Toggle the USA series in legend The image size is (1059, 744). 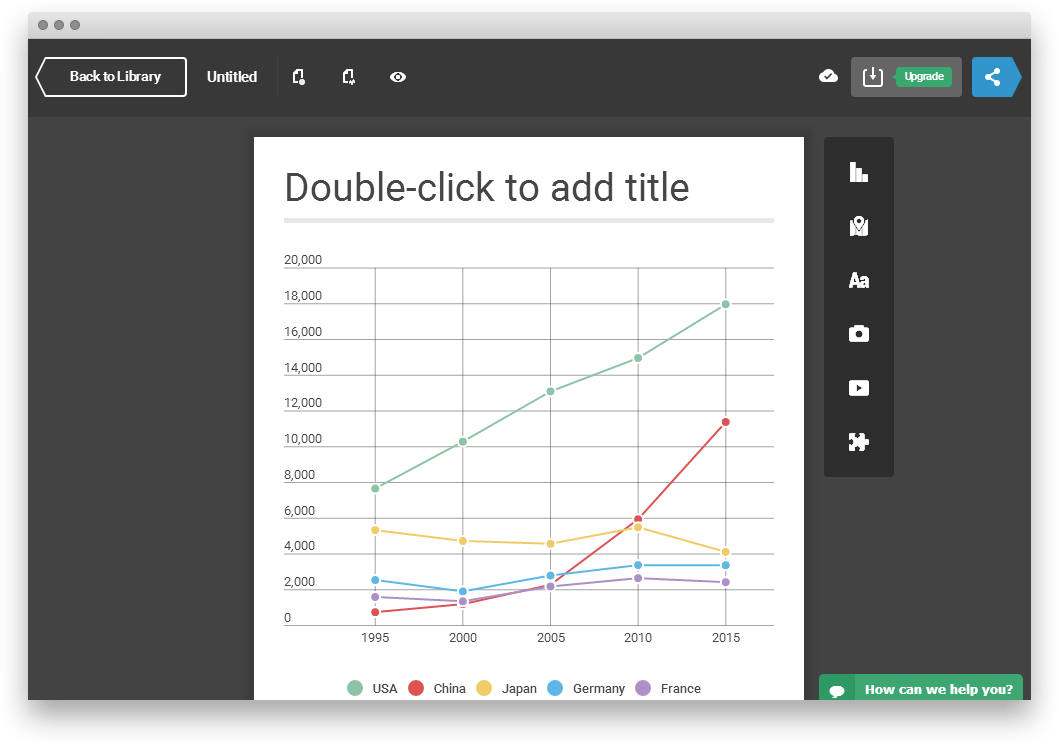[x=372, y=688]
